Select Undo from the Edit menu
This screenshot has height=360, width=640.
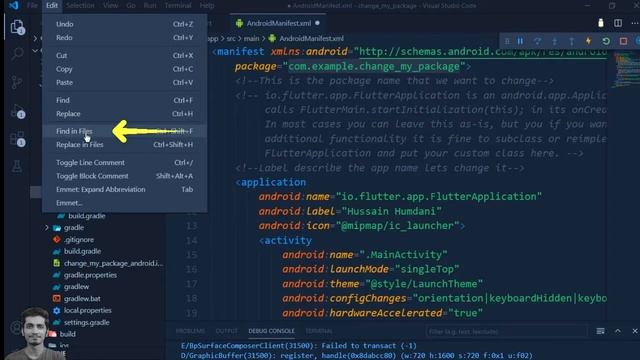[124, 24]
